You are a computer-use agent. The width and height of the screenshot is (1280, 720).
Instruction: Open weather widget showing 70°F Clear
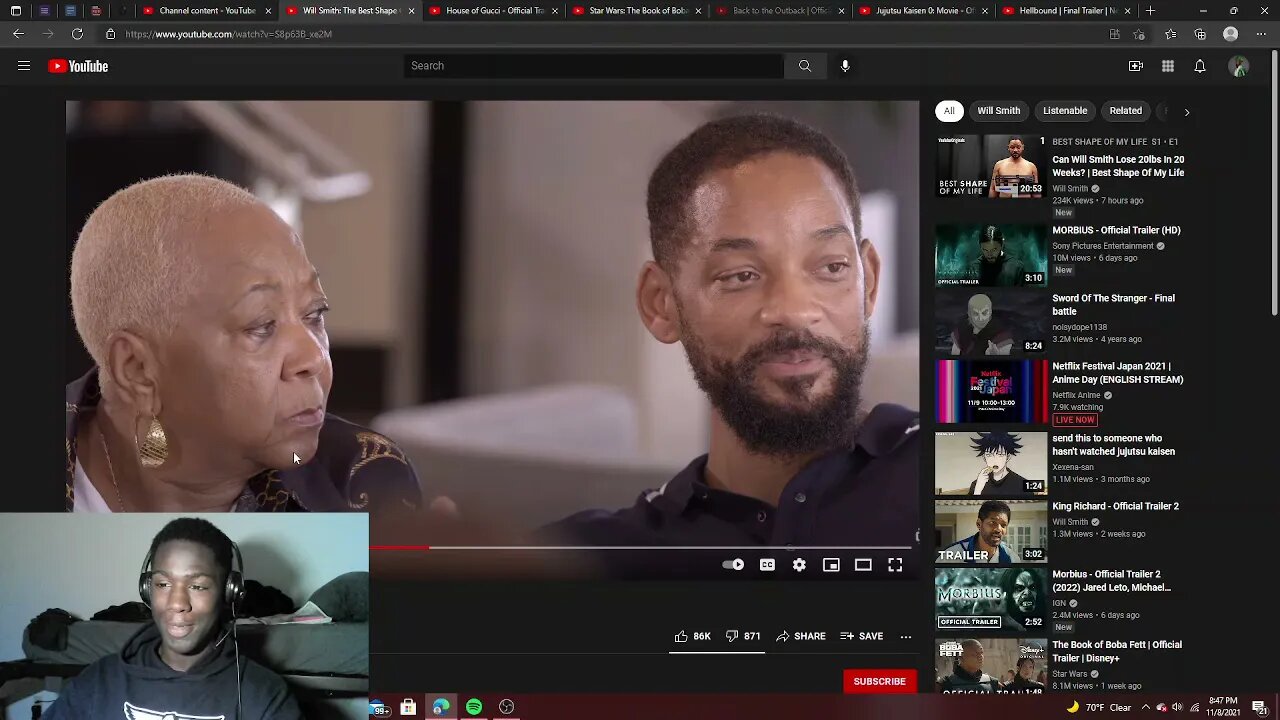(x=1097, y=708)
